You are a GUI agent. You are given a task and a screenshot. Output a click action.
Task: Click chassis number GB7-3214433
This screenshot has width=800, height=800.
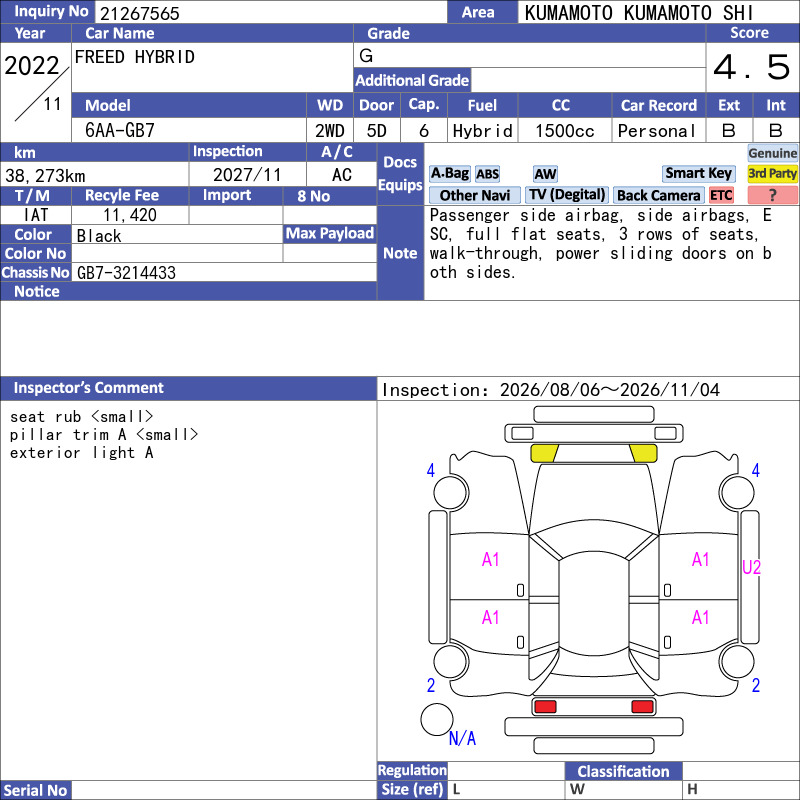[x=126, y=273]
